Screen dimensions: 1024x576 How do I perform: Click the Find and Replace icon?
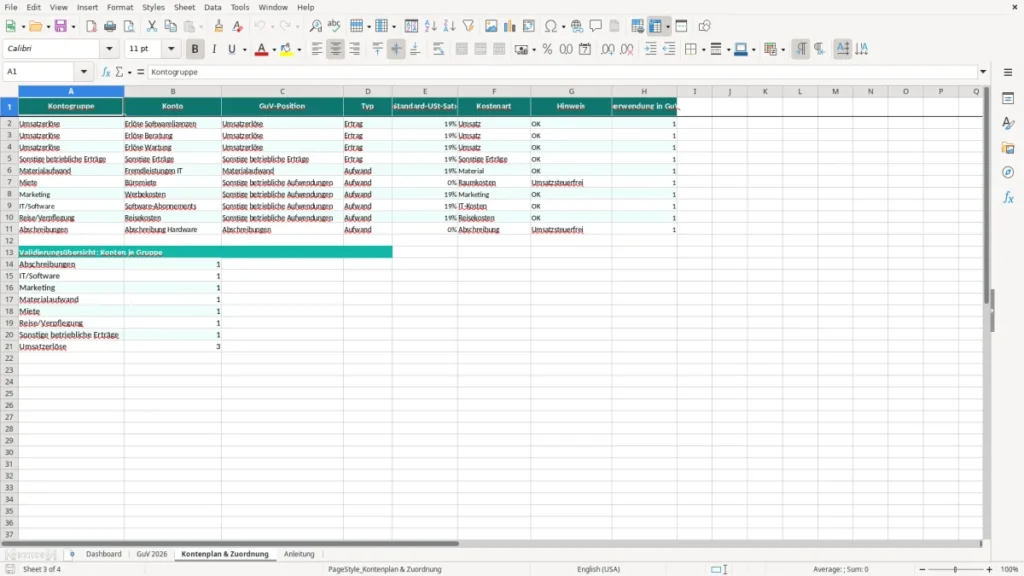pos(315,26)
